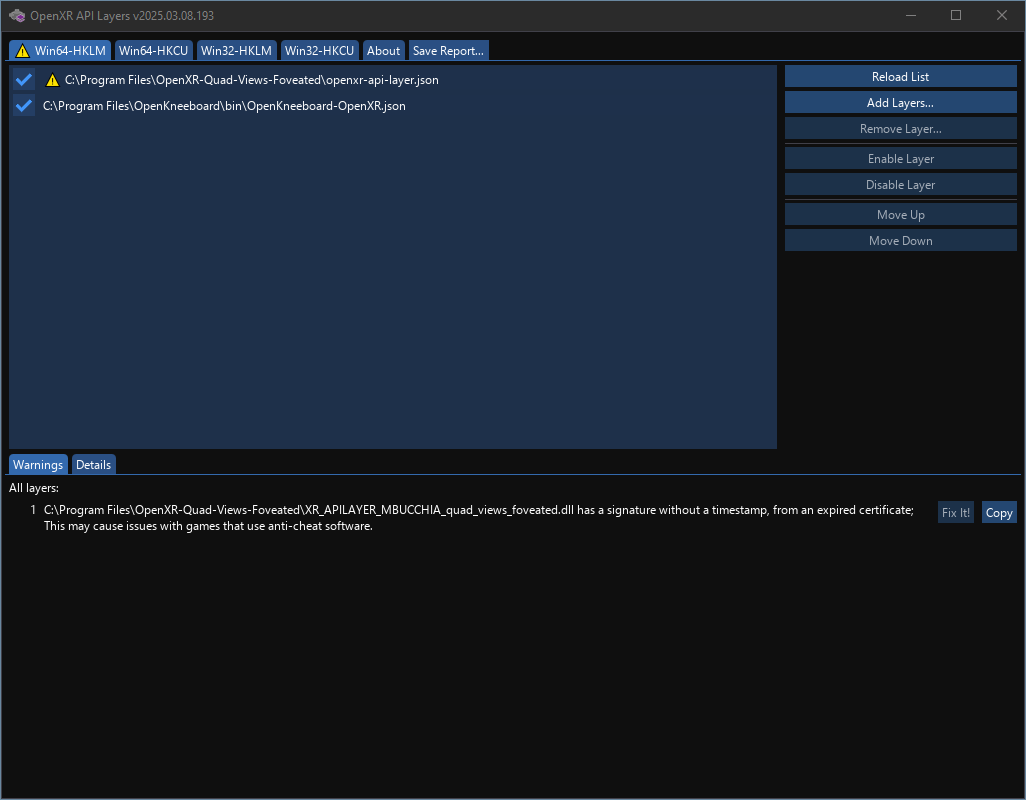Uncheck the OpenXR-Quad-Views-Foveated layer checkbox
The image size is (1026, 800).
(24, 80)
